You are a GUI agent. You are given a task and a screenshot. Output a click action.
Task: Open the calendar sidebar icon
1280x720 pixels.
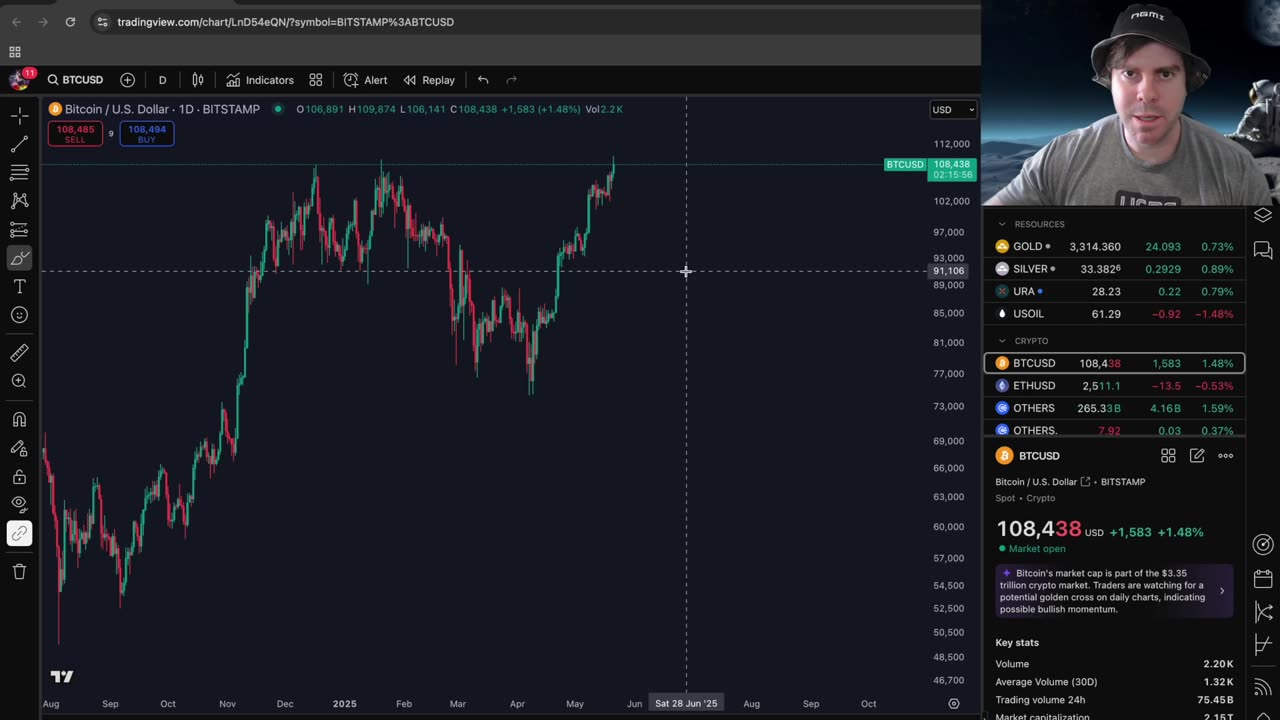click(x=1263, y=579)
